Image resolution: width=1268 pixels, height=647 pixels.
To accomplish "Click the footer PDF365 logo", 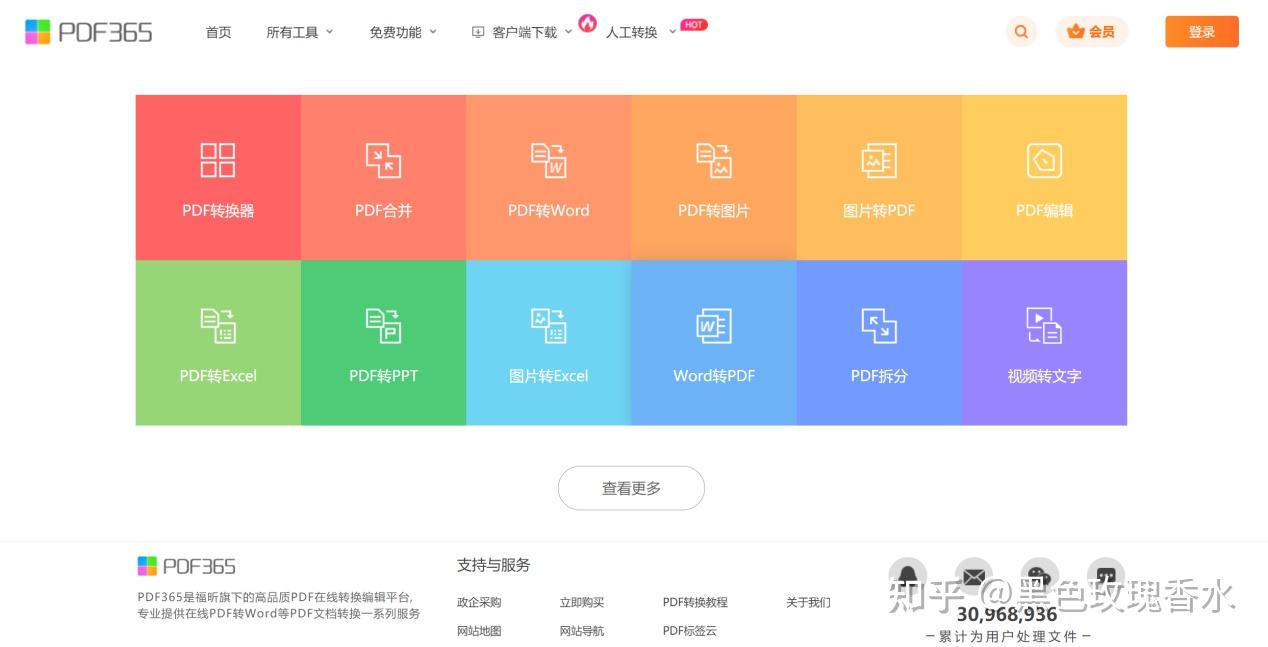I will coord(187,566).
